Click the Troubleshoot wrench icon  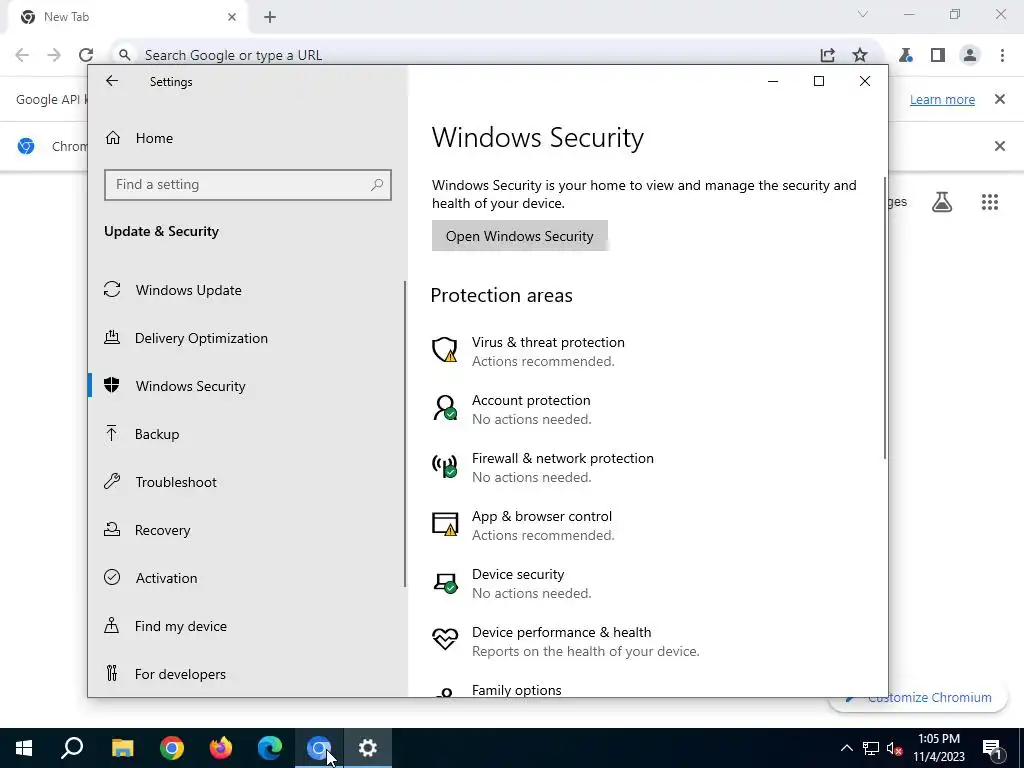click(x=112, y=482)
